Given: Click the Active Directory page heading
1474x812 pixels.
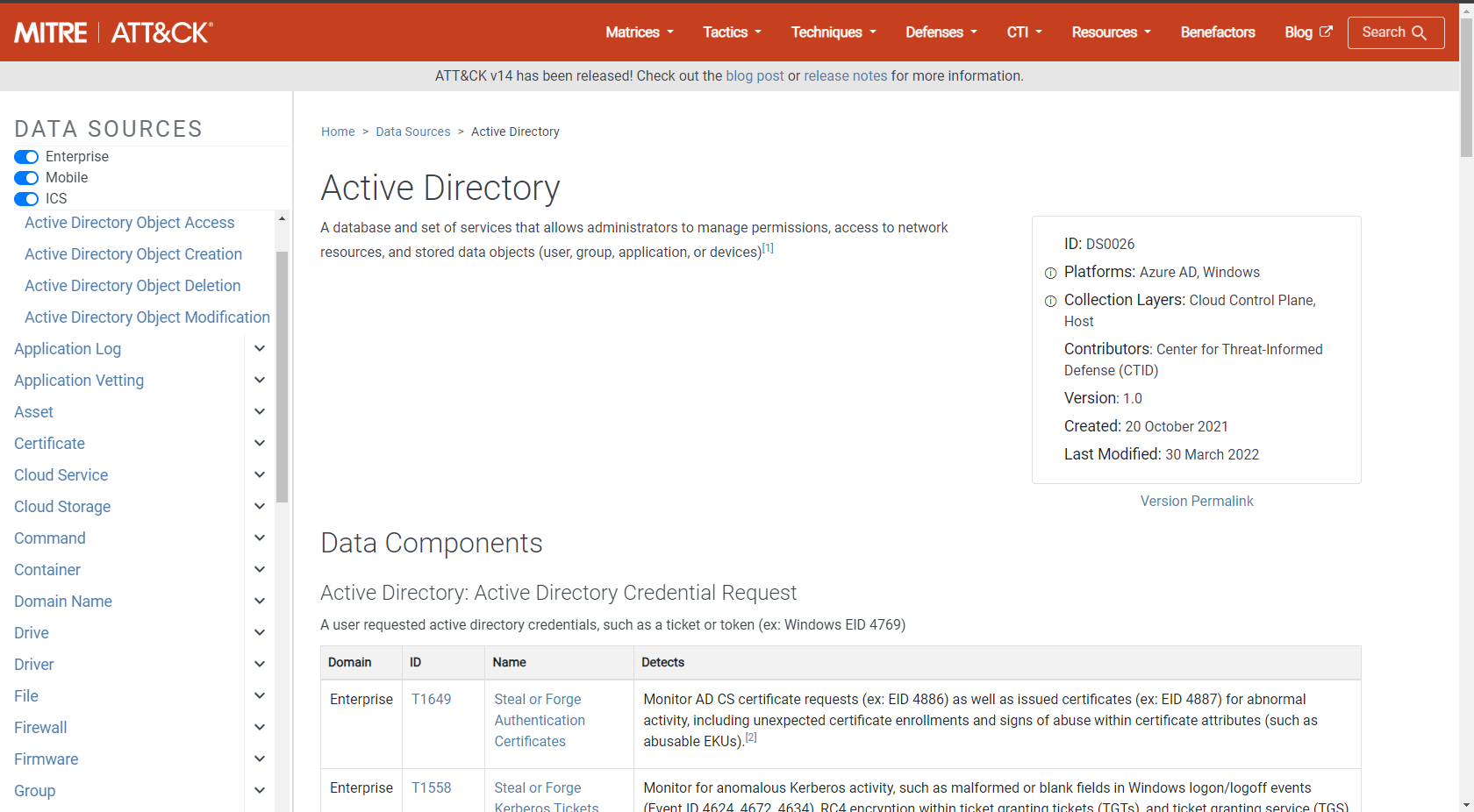Looking at the screenshot, I should (440, 188).
